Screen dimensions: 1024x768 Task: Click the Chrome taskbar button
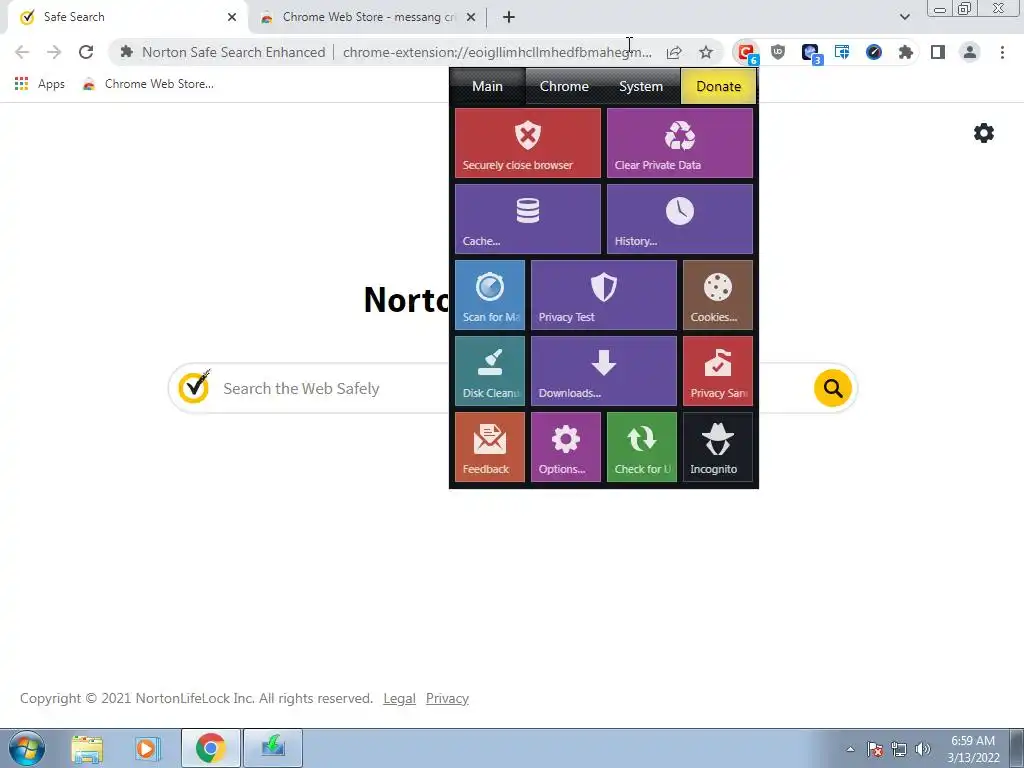[x=210, y=748]
